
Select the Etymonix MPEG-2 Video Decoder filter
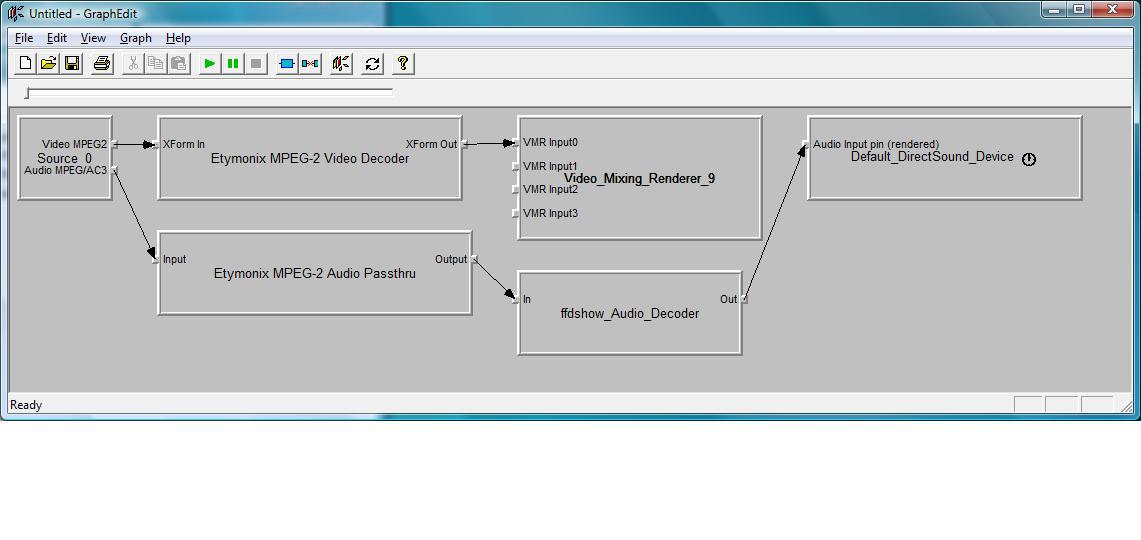tap(310, 158)
